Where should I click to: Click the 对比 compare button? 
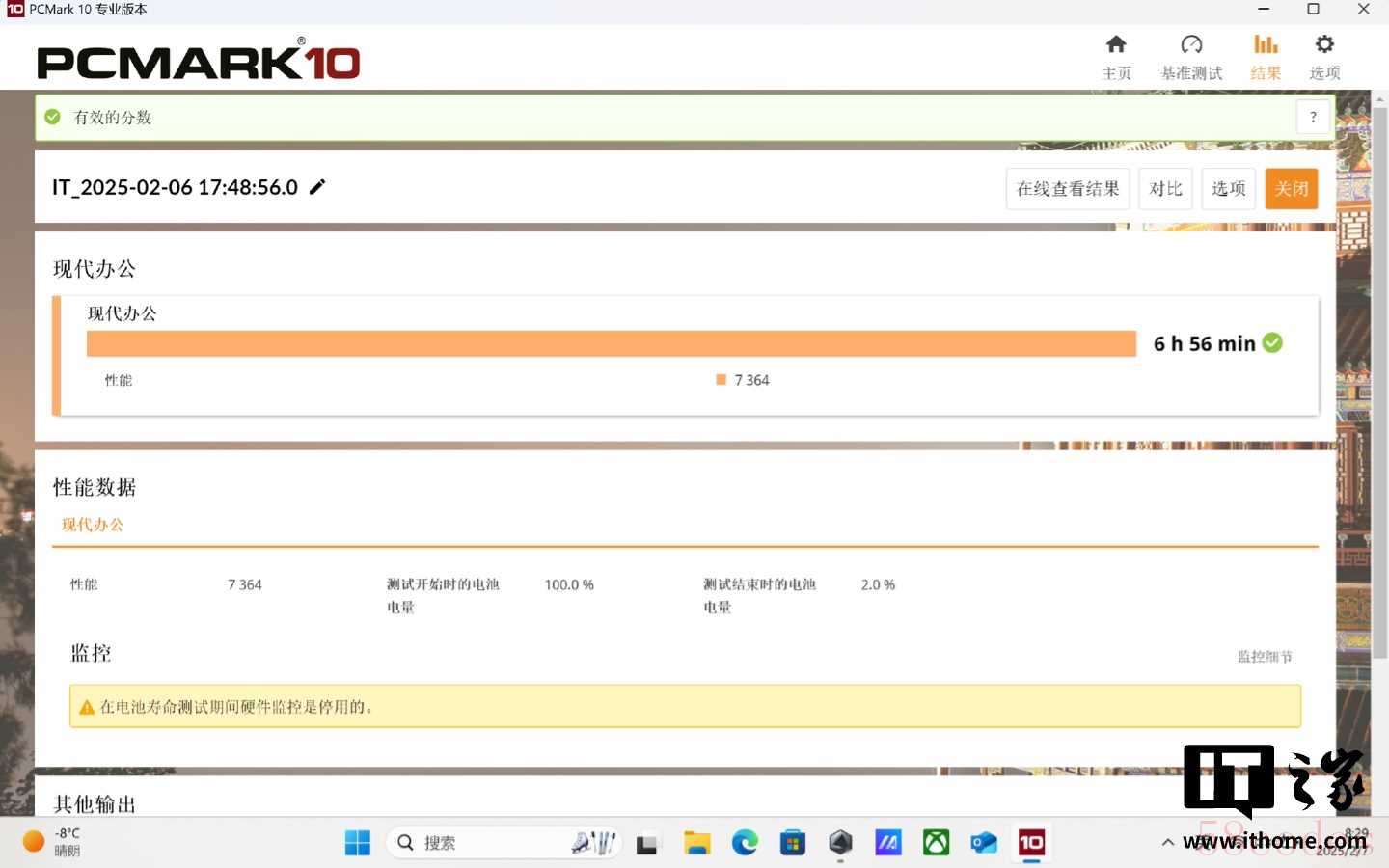pyautogui.click(x=1165, y=189)
